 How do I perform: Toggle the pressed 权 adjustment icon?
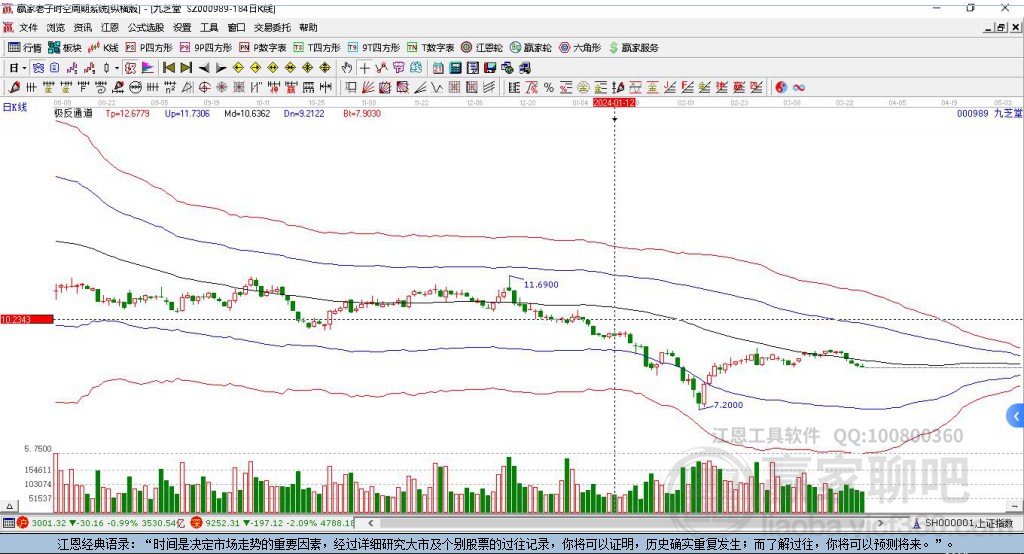[131, 68]
